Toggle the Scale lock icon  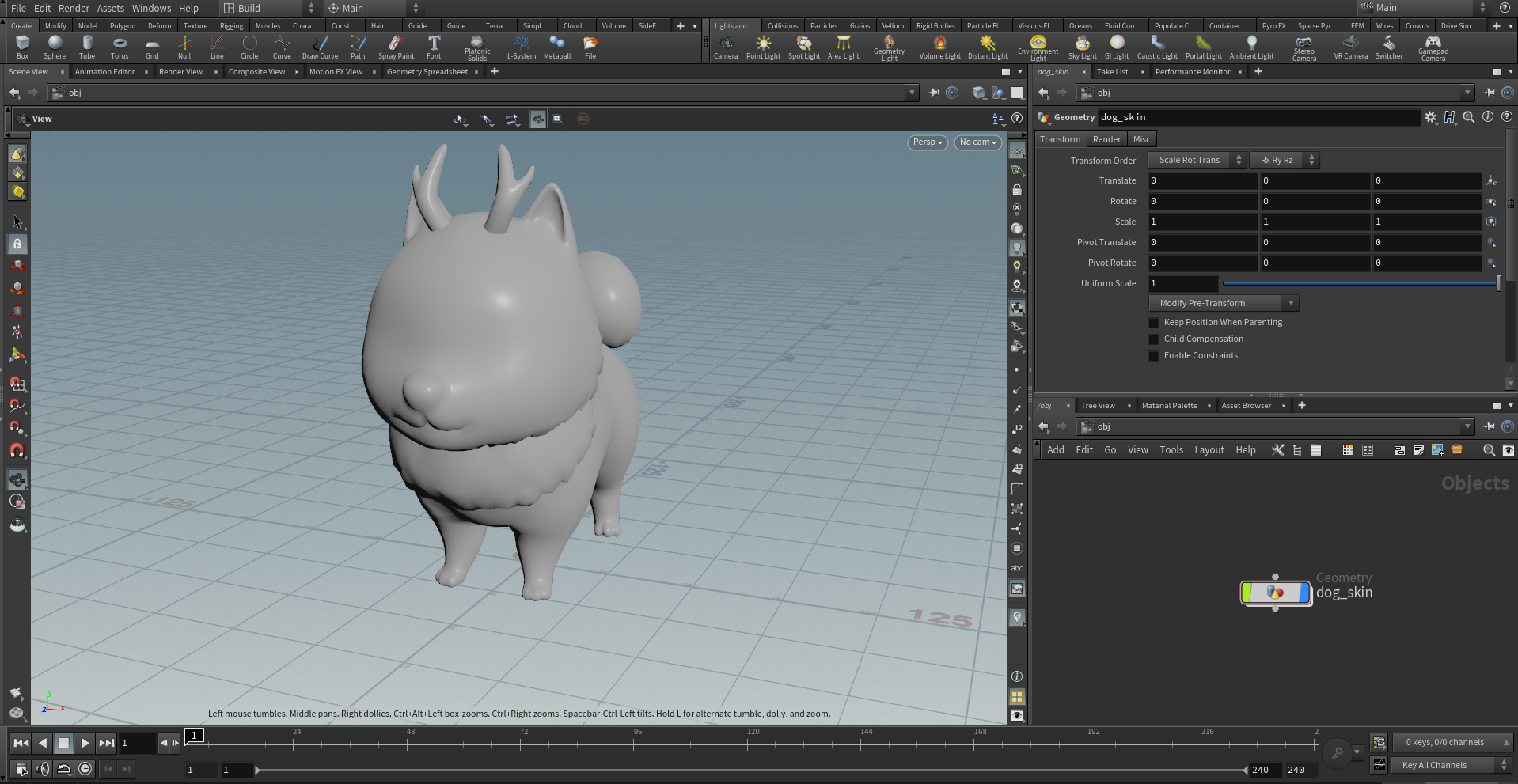pos(1490,222)
